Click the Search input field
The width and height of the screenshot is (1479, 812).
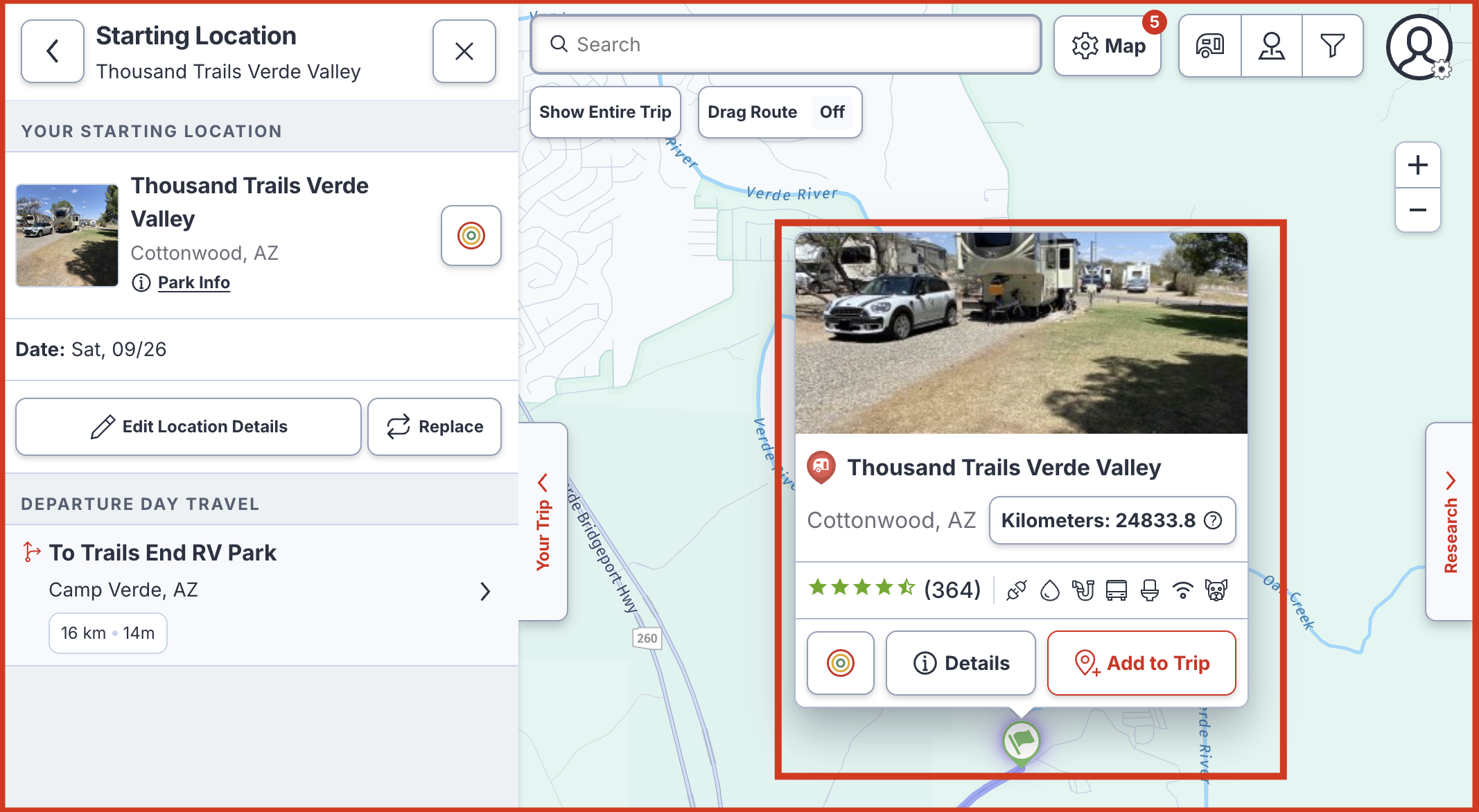coord(786,44)
